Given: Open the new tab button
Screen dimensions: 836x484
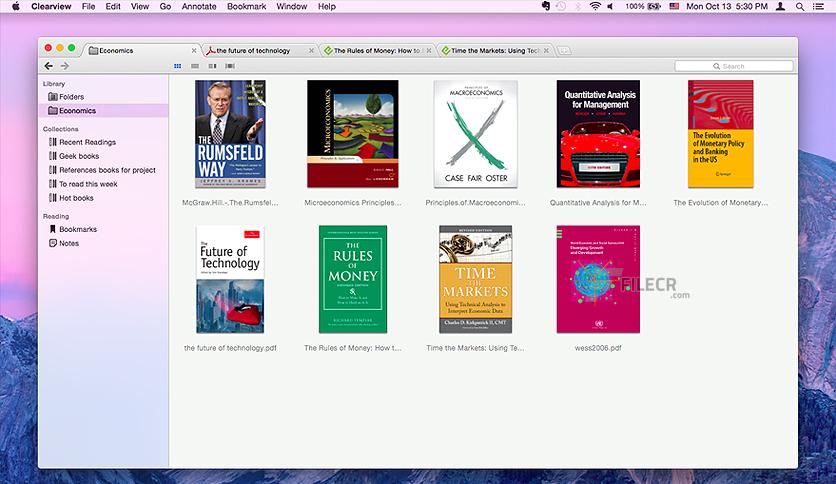Looking at the screenshot, I should tap(564, 51).
